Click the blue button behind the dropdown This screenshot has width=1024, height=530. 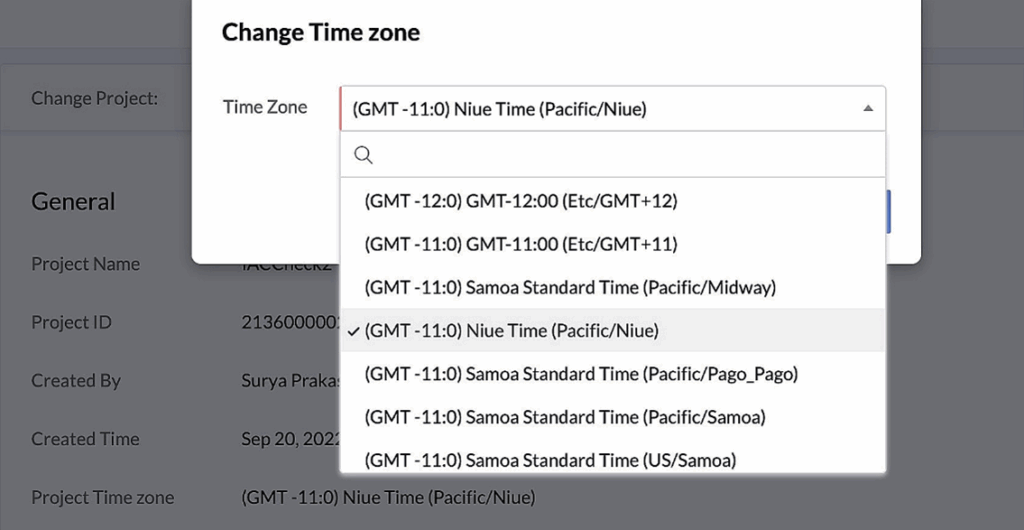[x=888, y=212]
